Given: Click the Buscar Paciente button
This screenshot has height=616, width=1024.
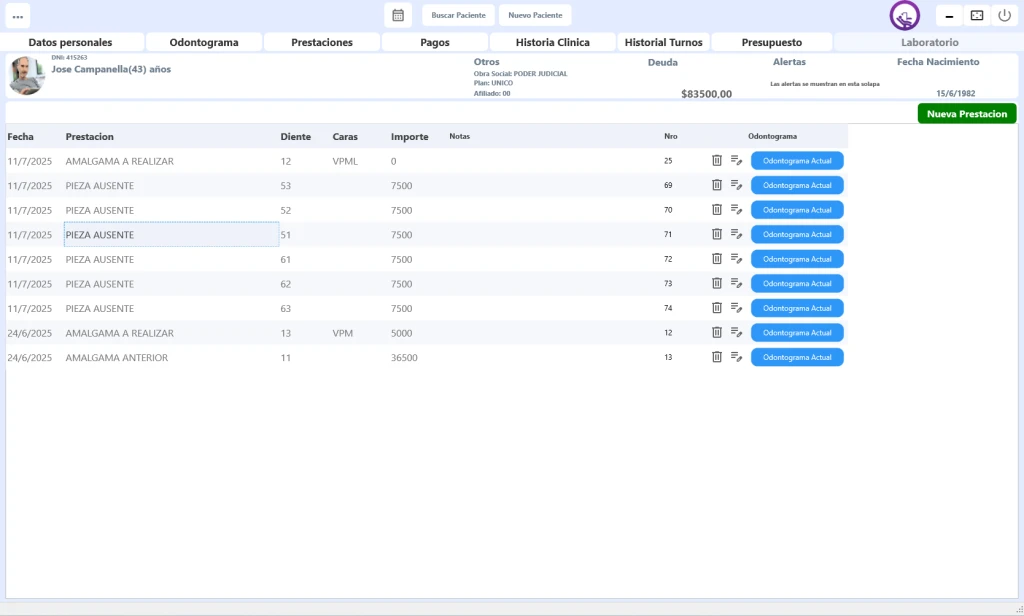Looking at the screenshot, I should coord(458,15).
